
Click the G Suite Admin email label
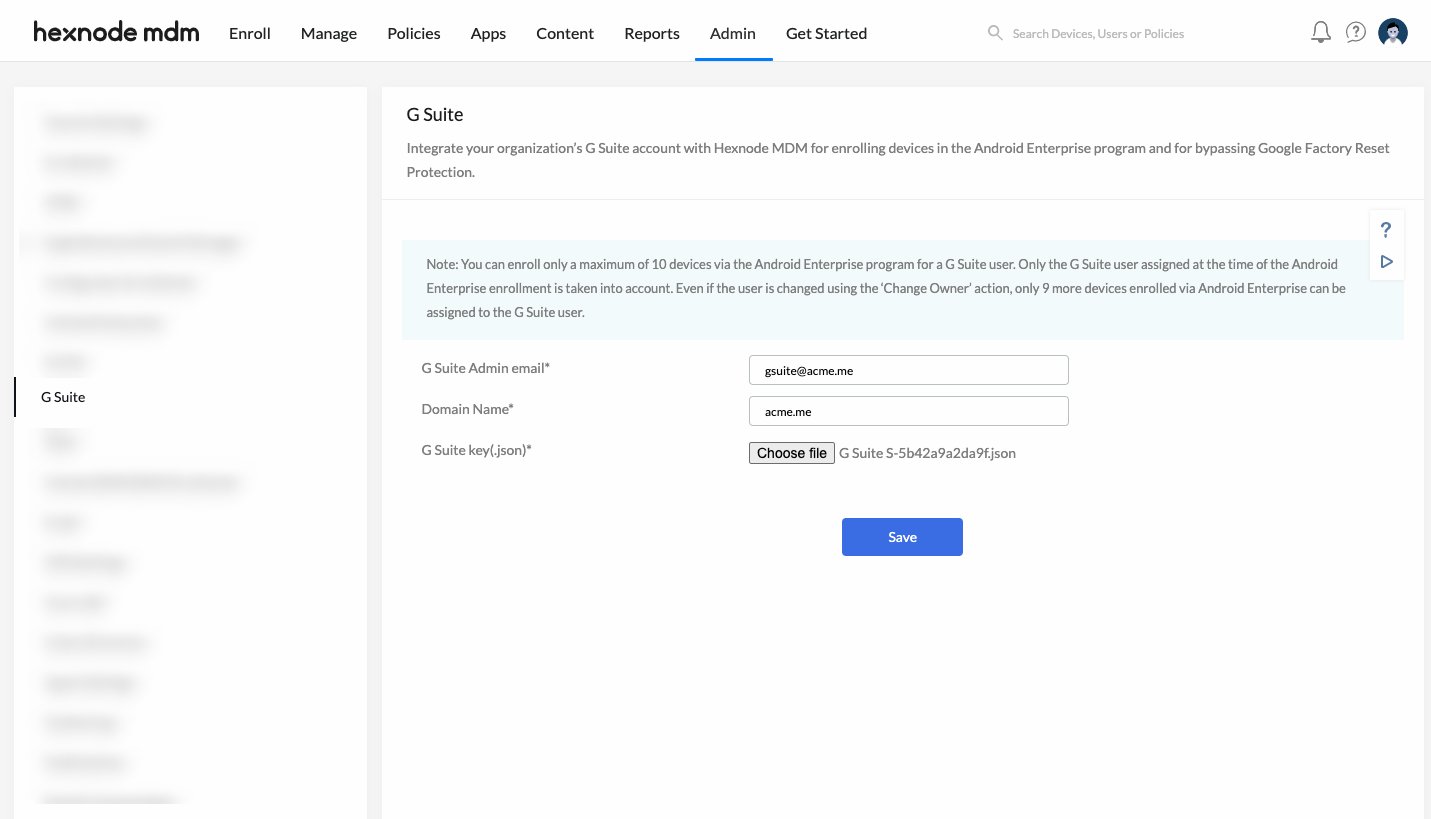[x=486, y=368]
